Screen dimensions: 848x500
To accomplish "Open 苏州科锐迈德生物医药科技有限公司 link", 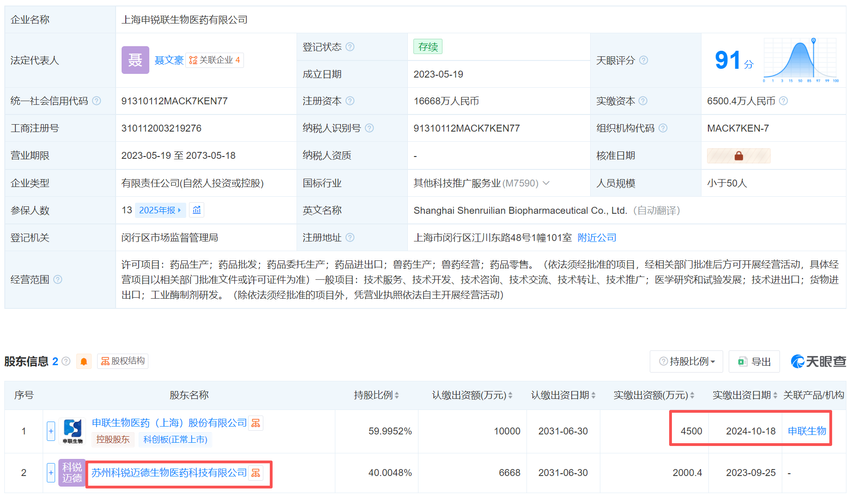I will click(169, 472).
